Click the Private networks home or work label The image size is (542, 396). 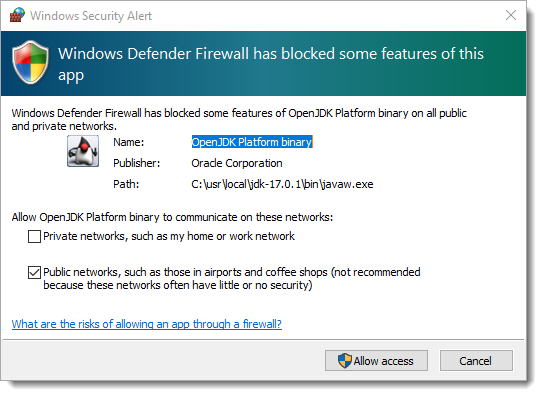(x=169, y=236)
